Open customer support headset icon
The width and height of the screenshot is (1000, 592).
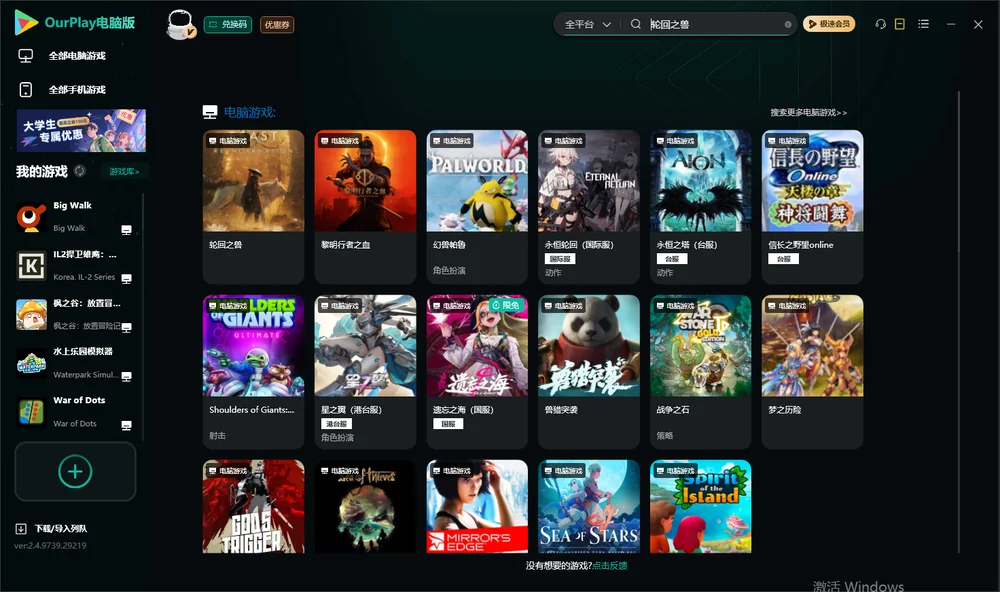[x=881, y=24]
